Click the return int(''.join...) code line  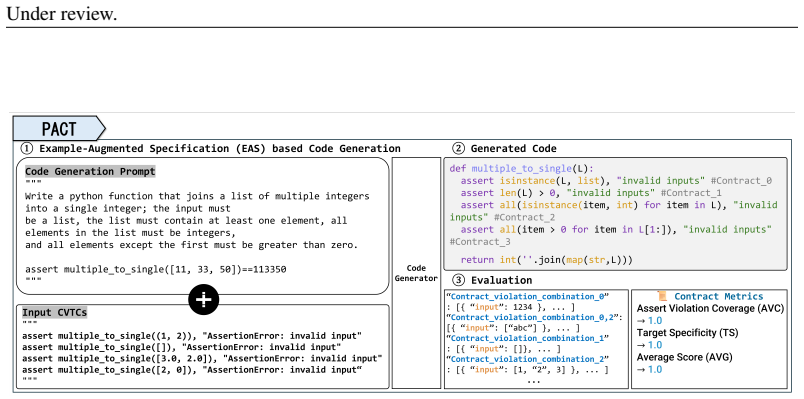547,260
